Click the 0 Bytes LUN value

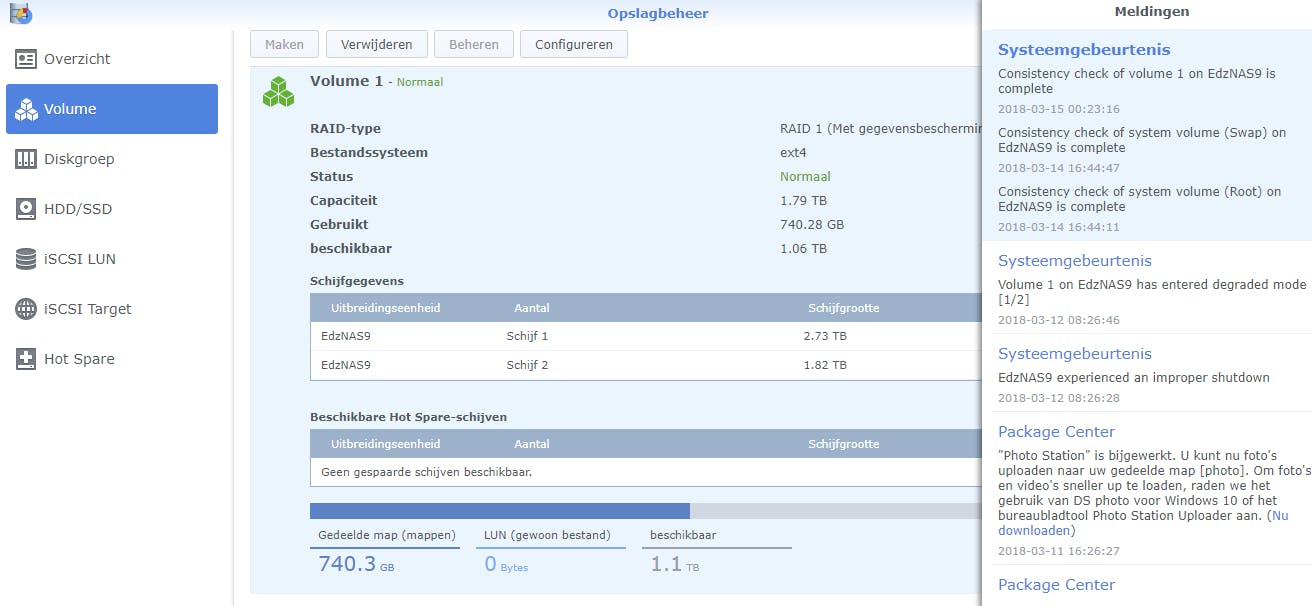(506, 565)
